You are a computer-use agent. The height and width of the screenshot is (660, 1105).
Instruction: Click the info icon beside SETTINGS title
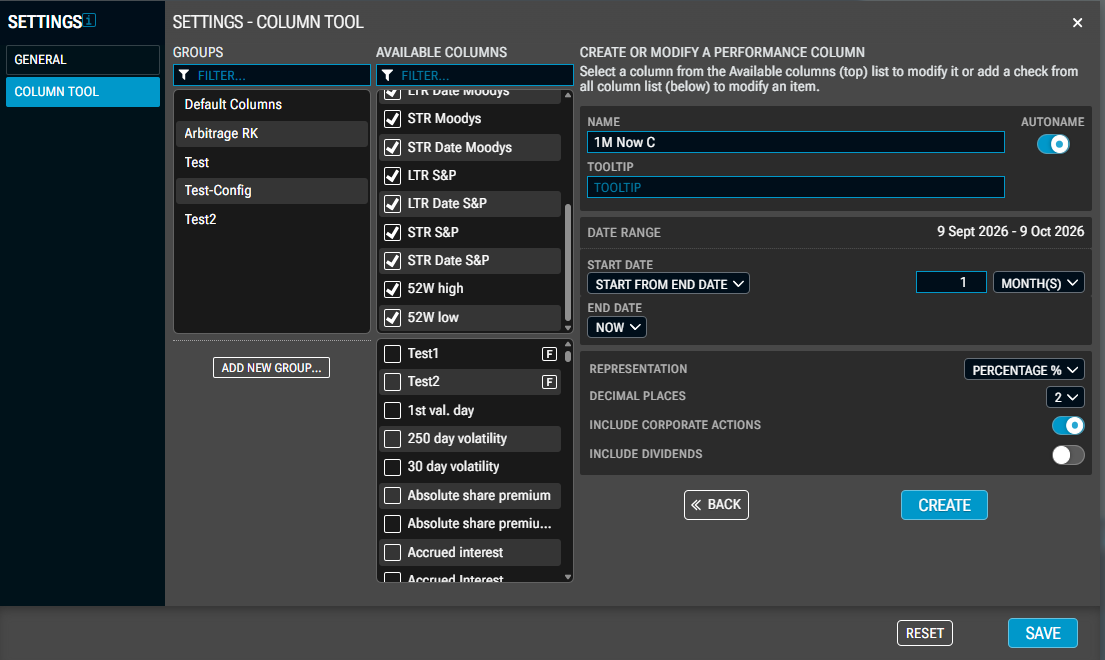(x=89, y=20)
